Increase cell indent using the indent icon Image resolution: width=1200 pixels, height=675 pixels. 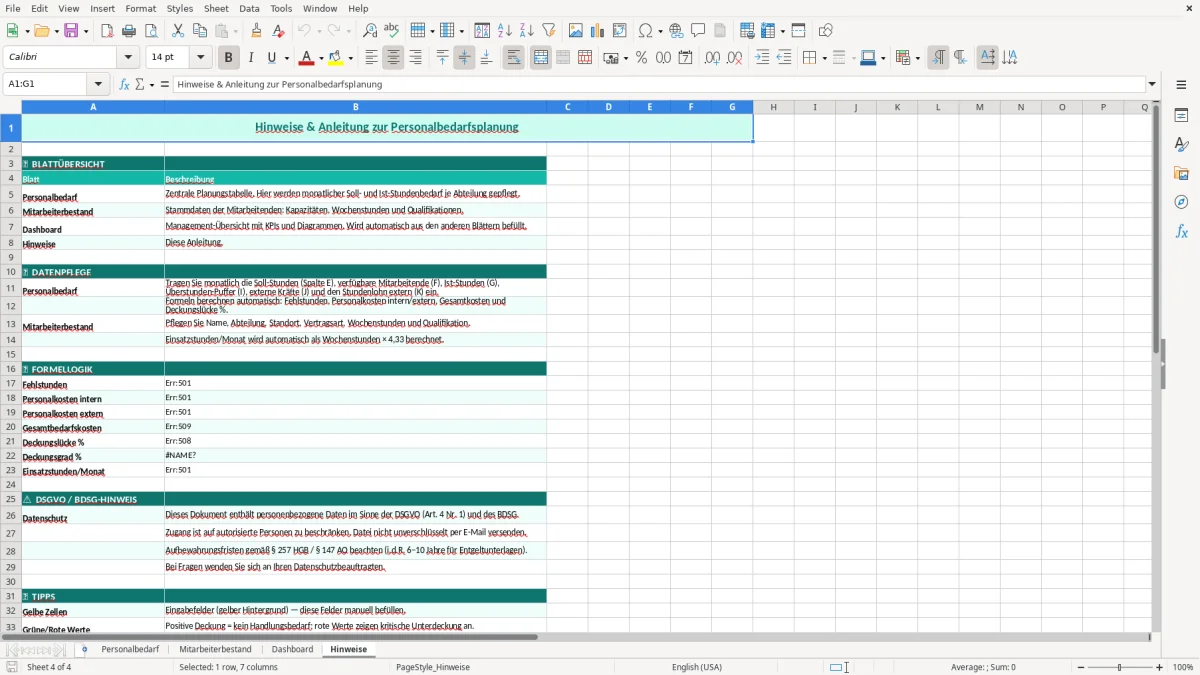[762, 58]
